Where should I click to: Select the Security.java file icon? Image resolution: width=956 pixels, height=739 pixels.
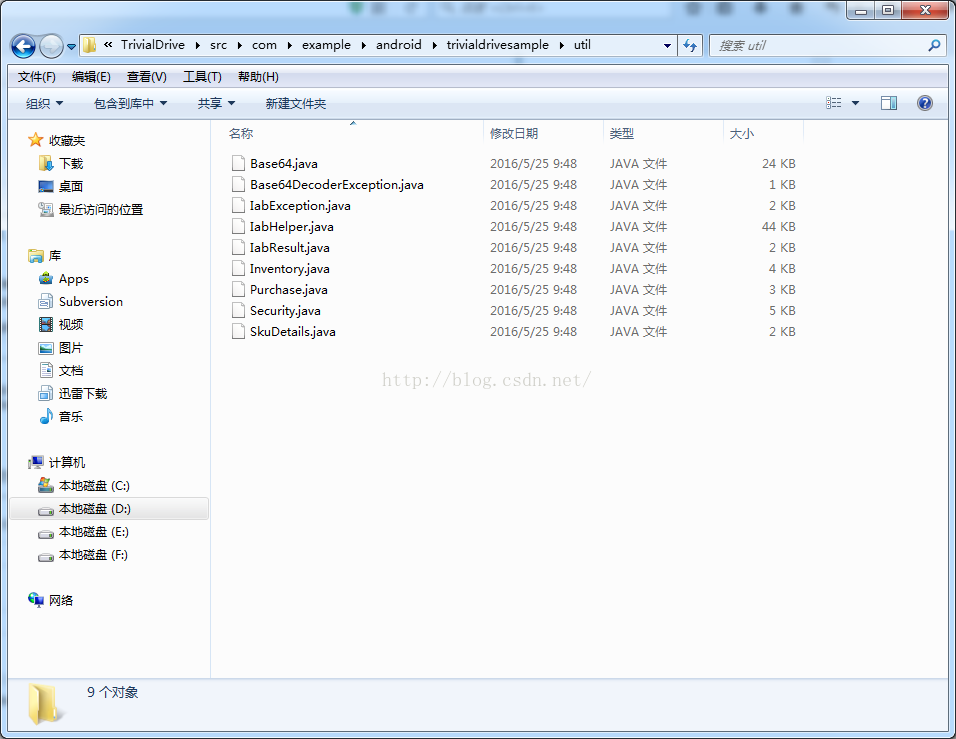[x=238, y=310]
